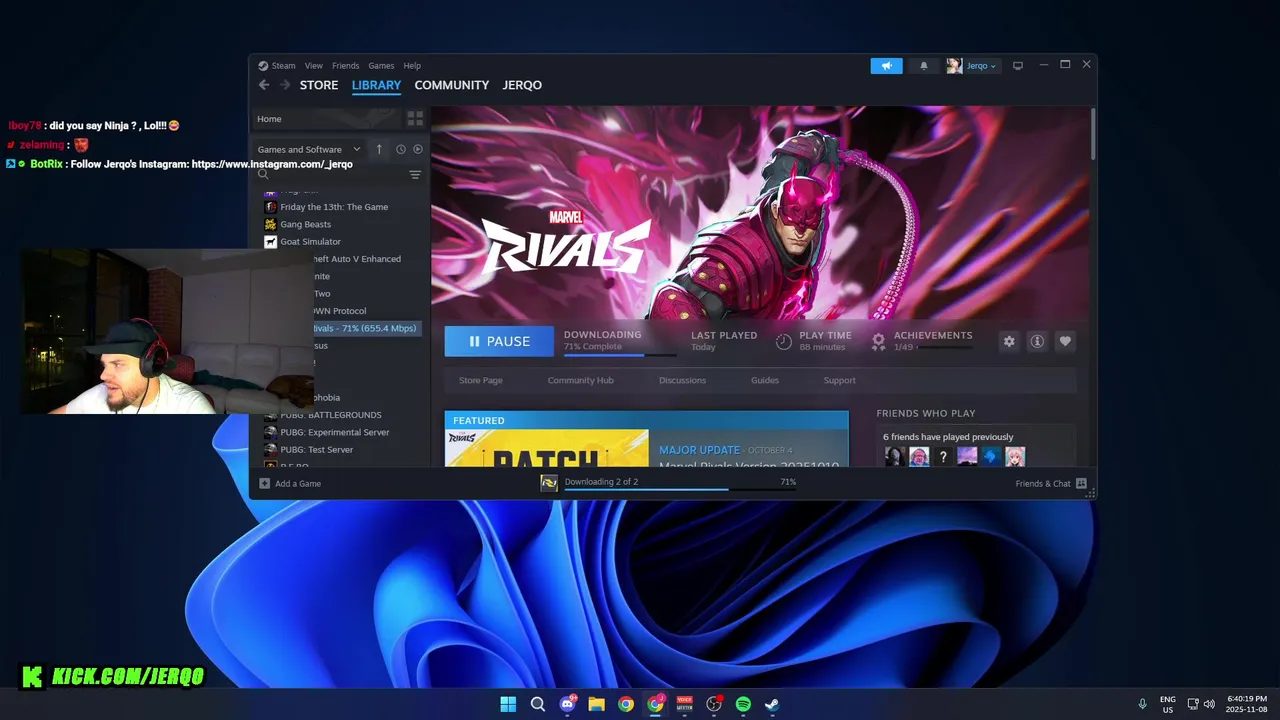The image size is (1280, 720).
Task: Open File Explorer from the taskbar
Action: (x=596, y=704)
